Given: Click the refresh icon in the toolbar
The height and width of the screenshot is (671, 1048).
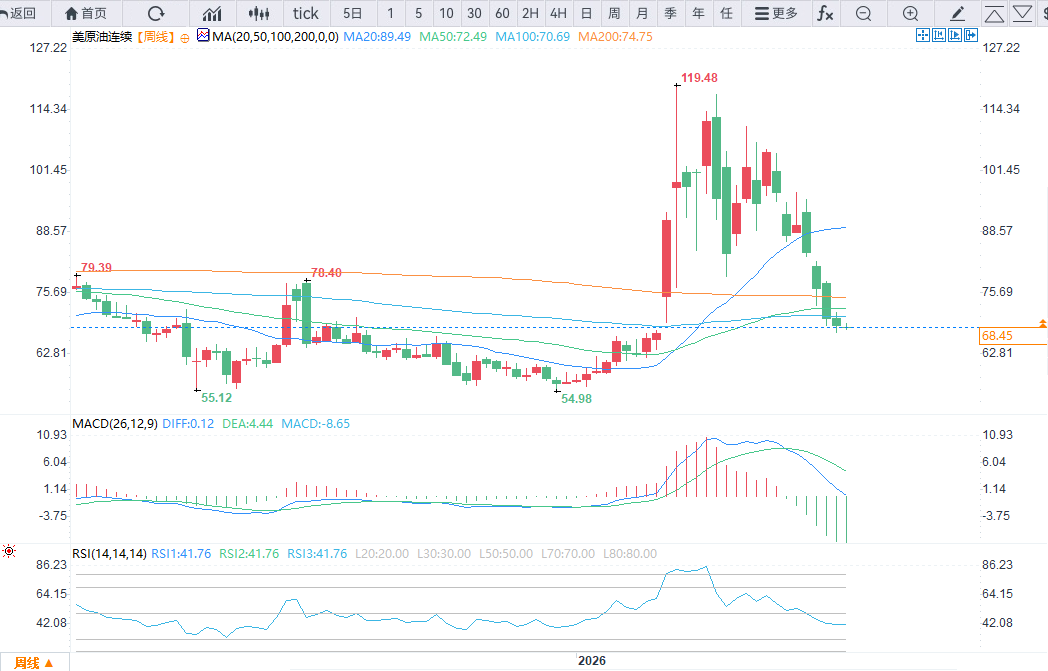Looking at the screenshot, I should point(156,13).
